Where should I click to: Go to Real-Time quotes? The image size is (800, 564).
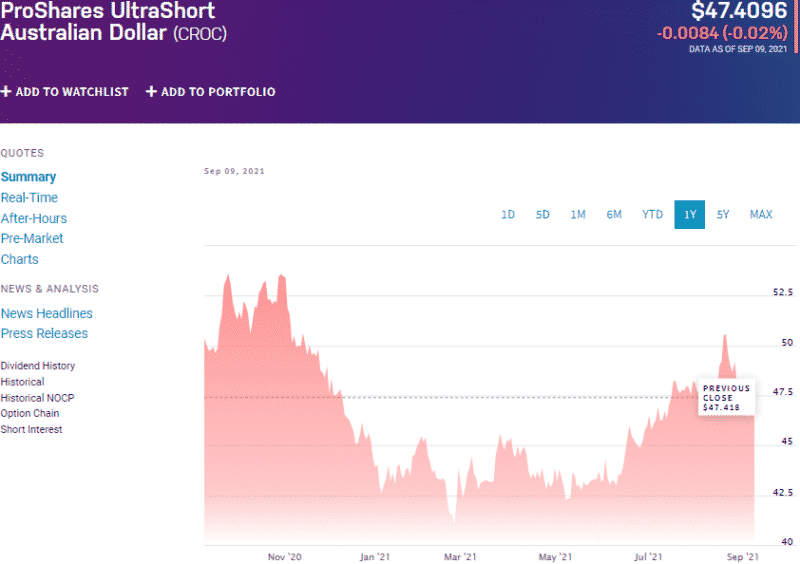click(29, 198)
